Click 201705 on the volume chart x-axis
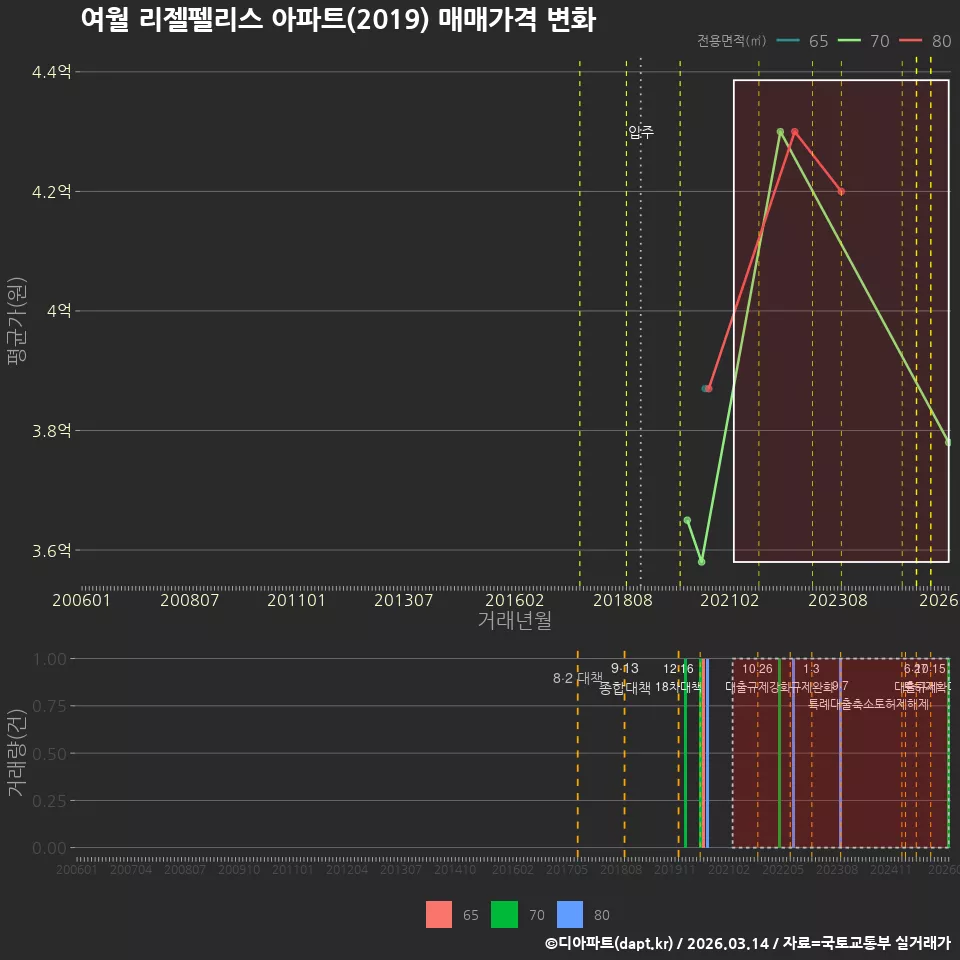The width and height of the screenshot is (960, 960). click(x=566, y=869)
